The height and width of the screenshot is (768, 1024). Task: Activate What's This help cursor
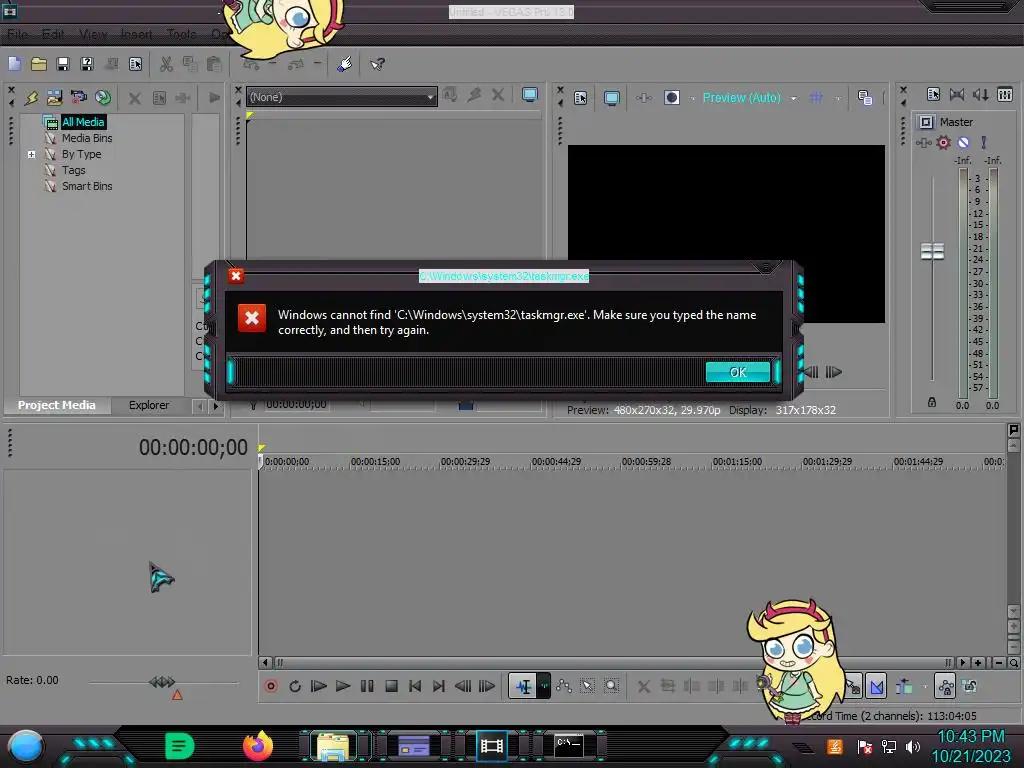pos(377,64)
